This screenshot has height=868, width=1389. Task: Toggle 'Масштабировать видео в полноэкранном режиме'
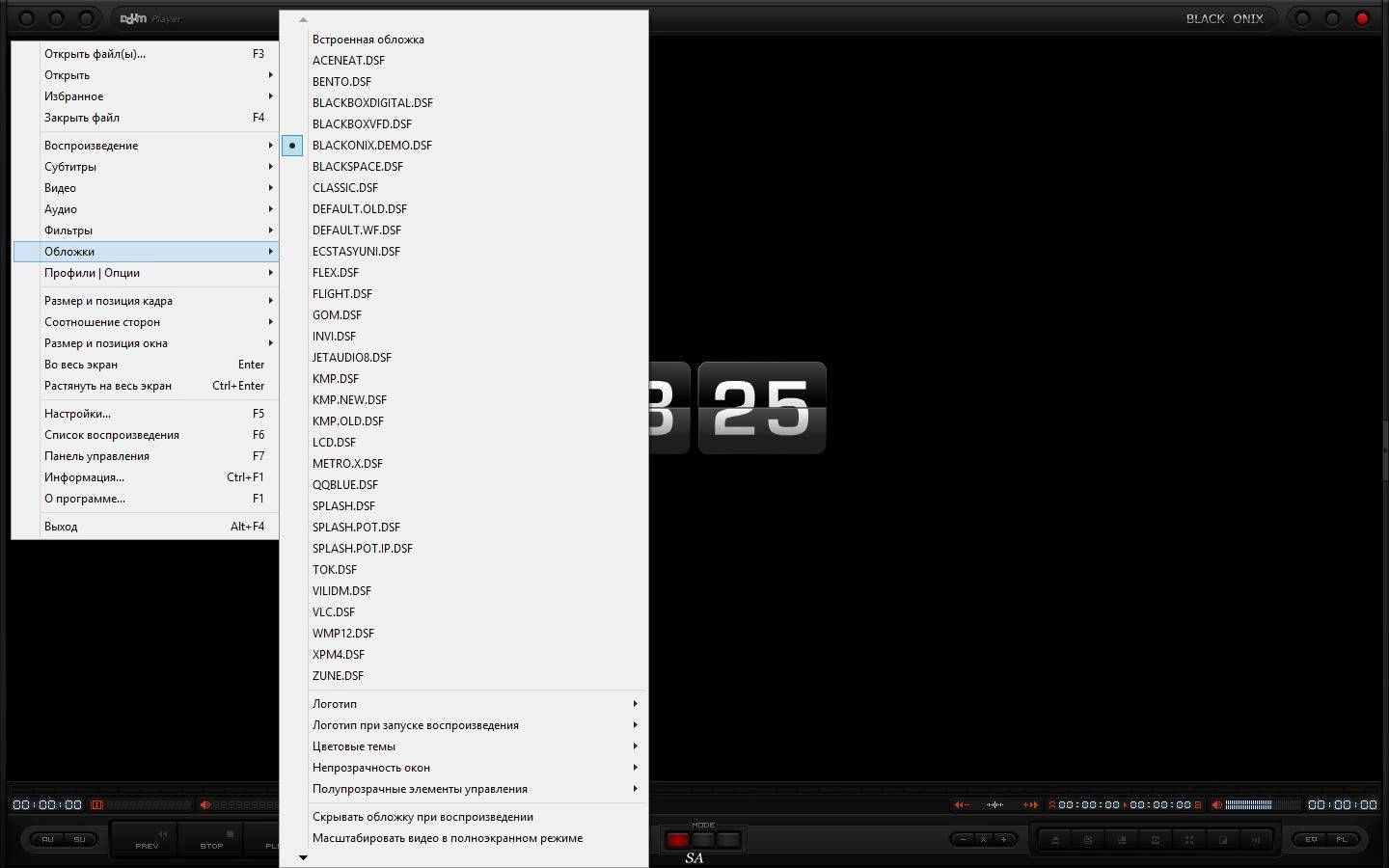pos(464,838)
